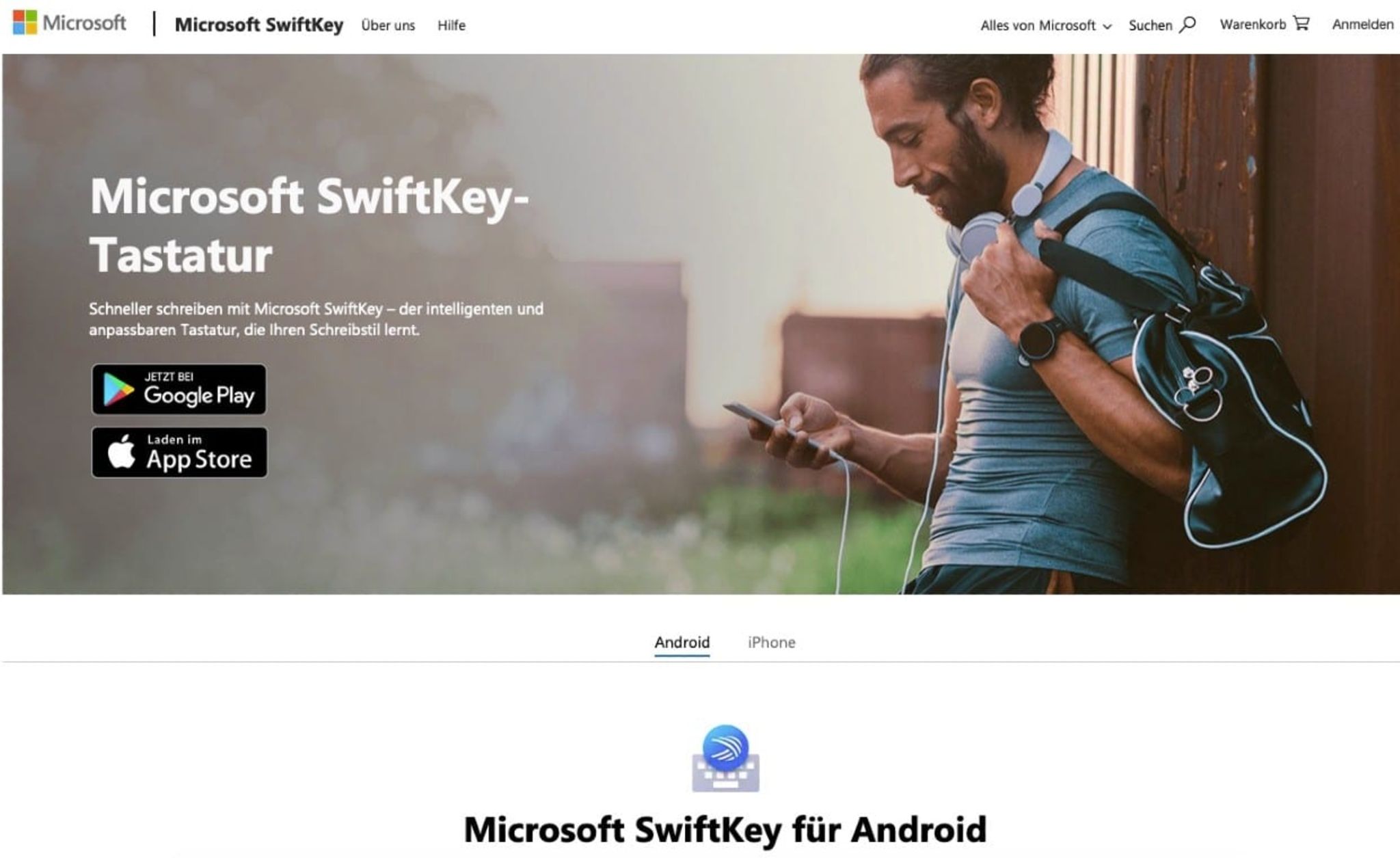Click the Microsoft SwiftKey brand link

(259, 25)
